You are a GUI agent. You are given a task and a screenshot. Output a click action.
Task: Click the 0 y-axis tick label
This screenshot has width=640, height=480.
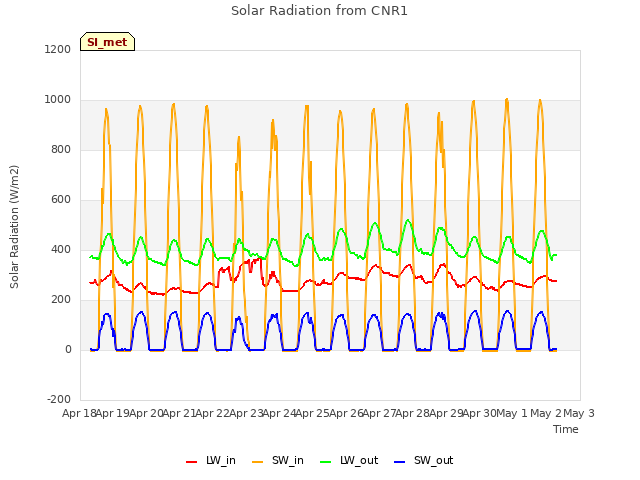(x=68, y=349)
